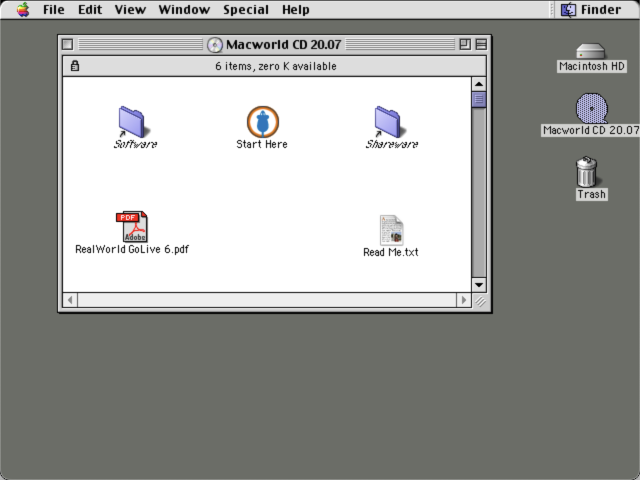Select the Start Here application icon
This screenshot has height=480, width=640.
(x=263, y=122)
